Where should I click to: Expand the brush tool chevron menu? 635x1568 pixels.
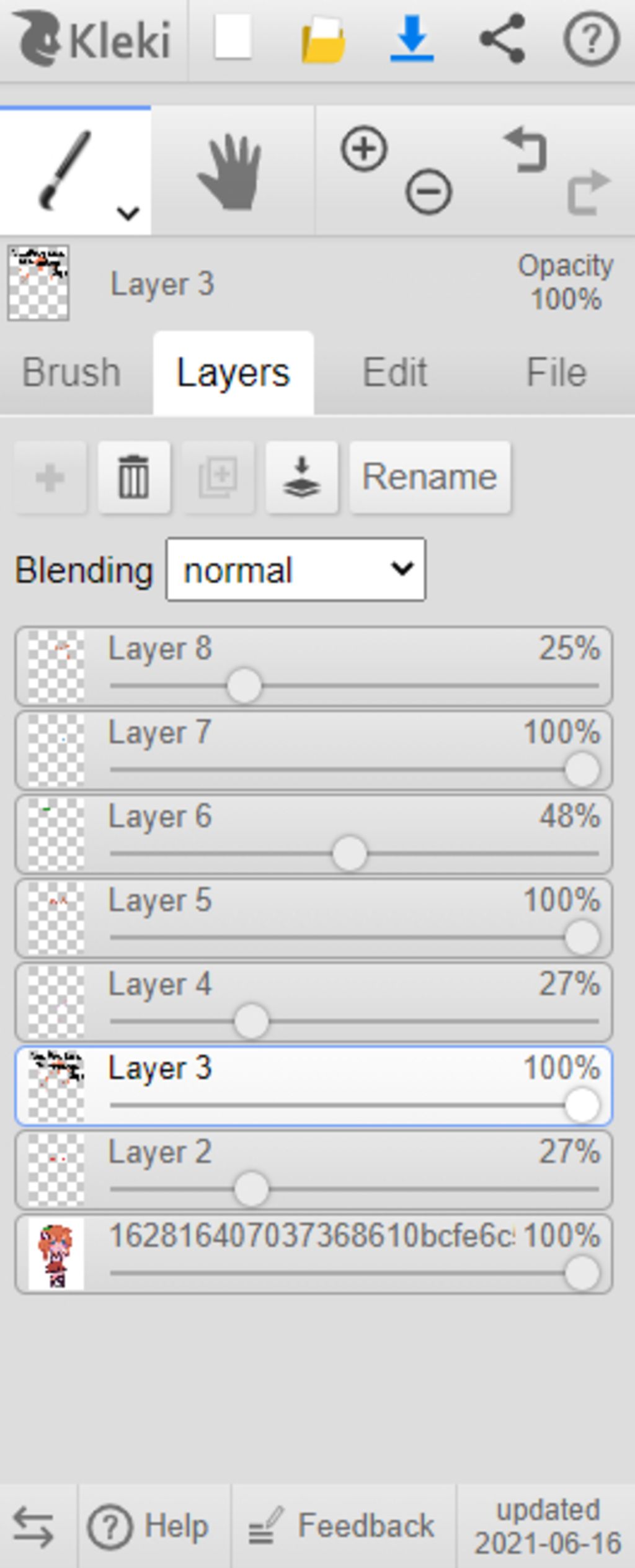(128, 213)
